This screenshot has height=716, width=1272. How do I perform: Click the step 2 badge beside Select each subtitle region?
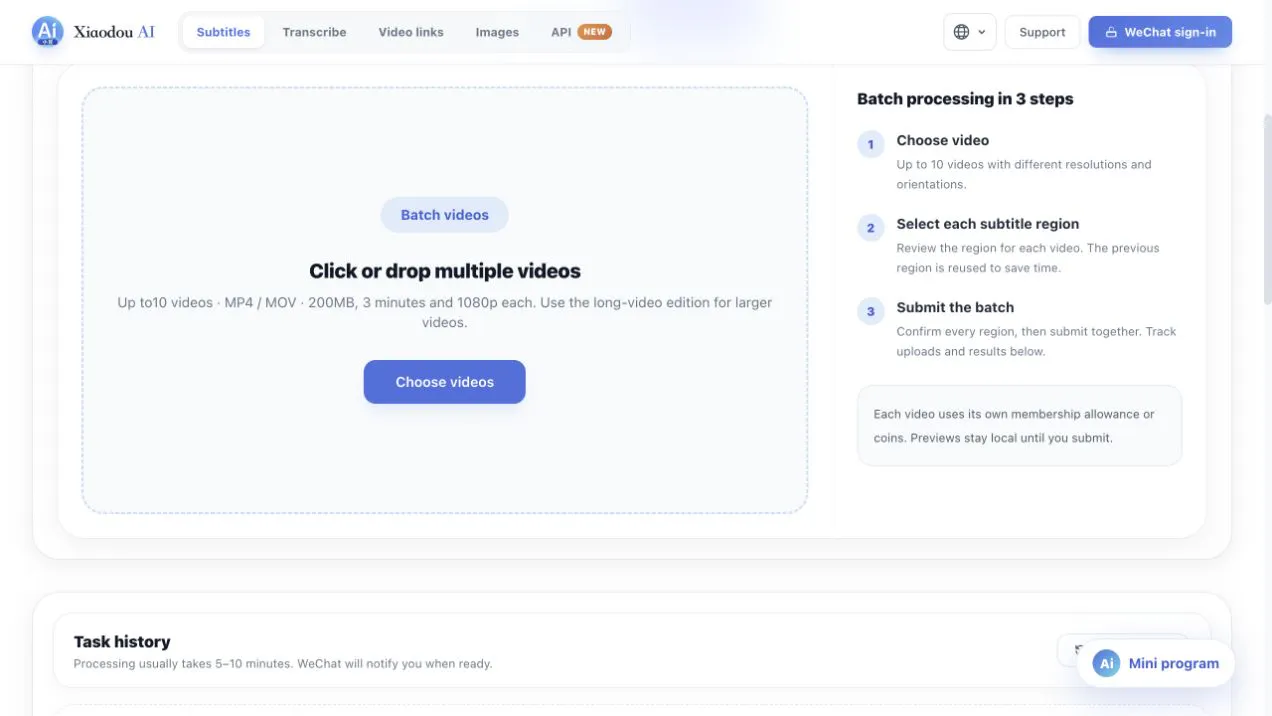870,228
